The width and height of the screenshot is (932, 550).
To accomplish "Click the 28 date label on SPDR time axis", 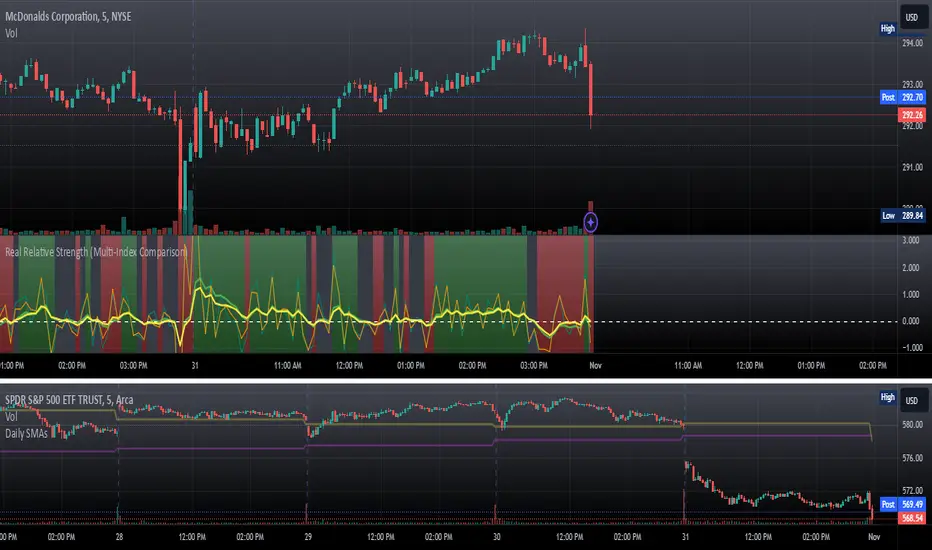I will click(119, 537).
